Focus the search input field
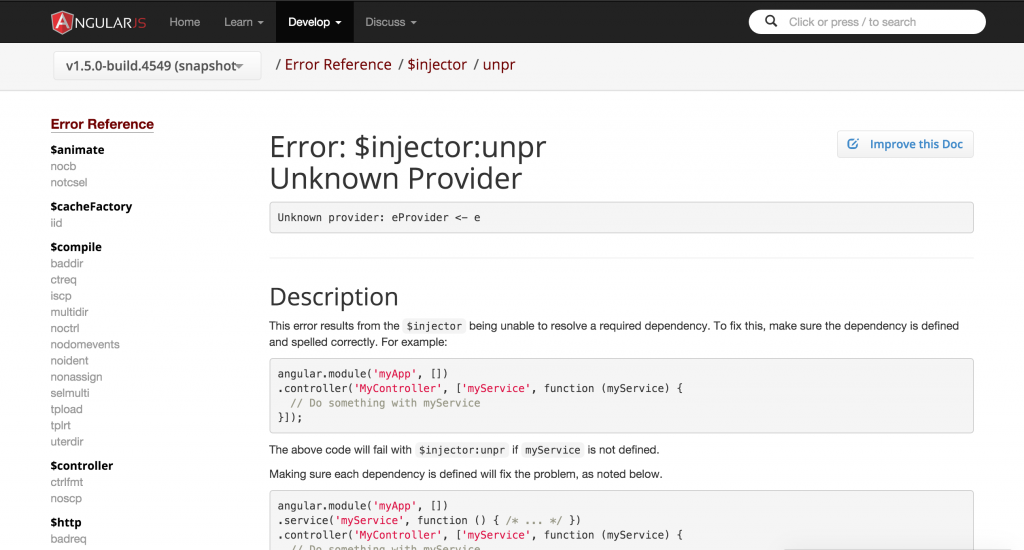This screenshot has height=550, width=1024. (x=867, y=22)
